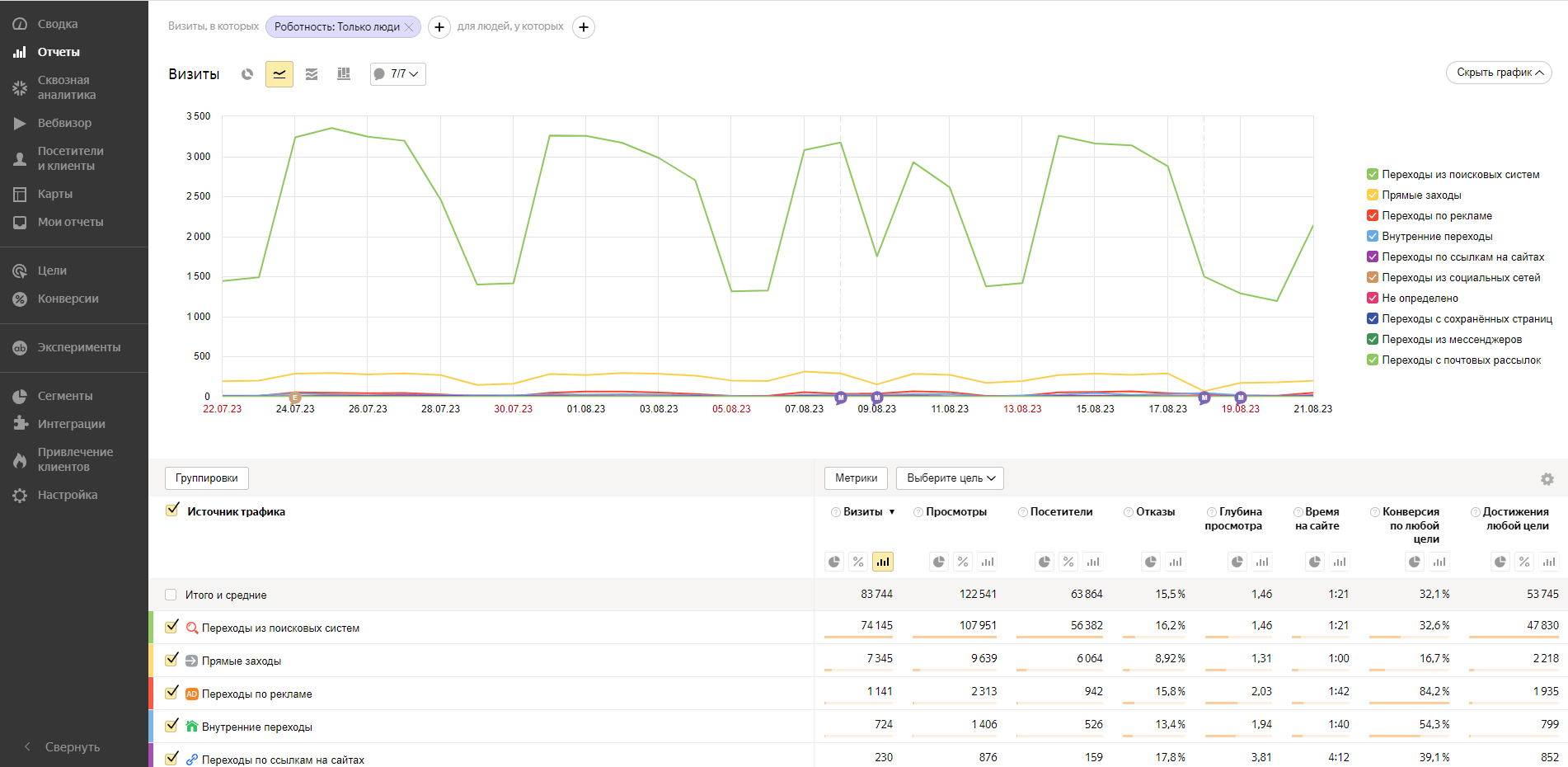Show Визиты as percent icon
The width and height of the screenshot is (1568, 767).
click(x=858, y=562)
